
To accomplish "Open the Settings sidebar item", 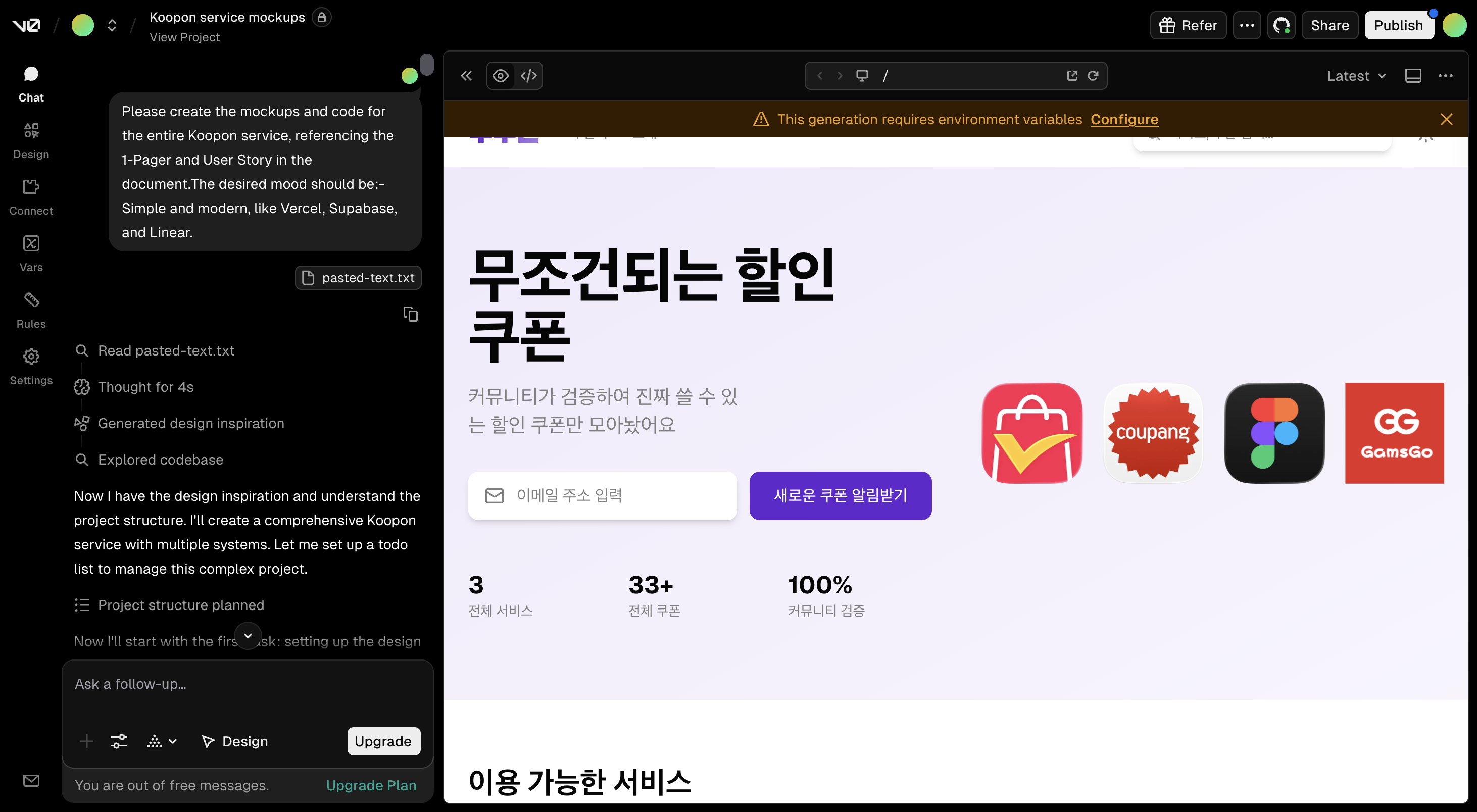I will 31,366.
